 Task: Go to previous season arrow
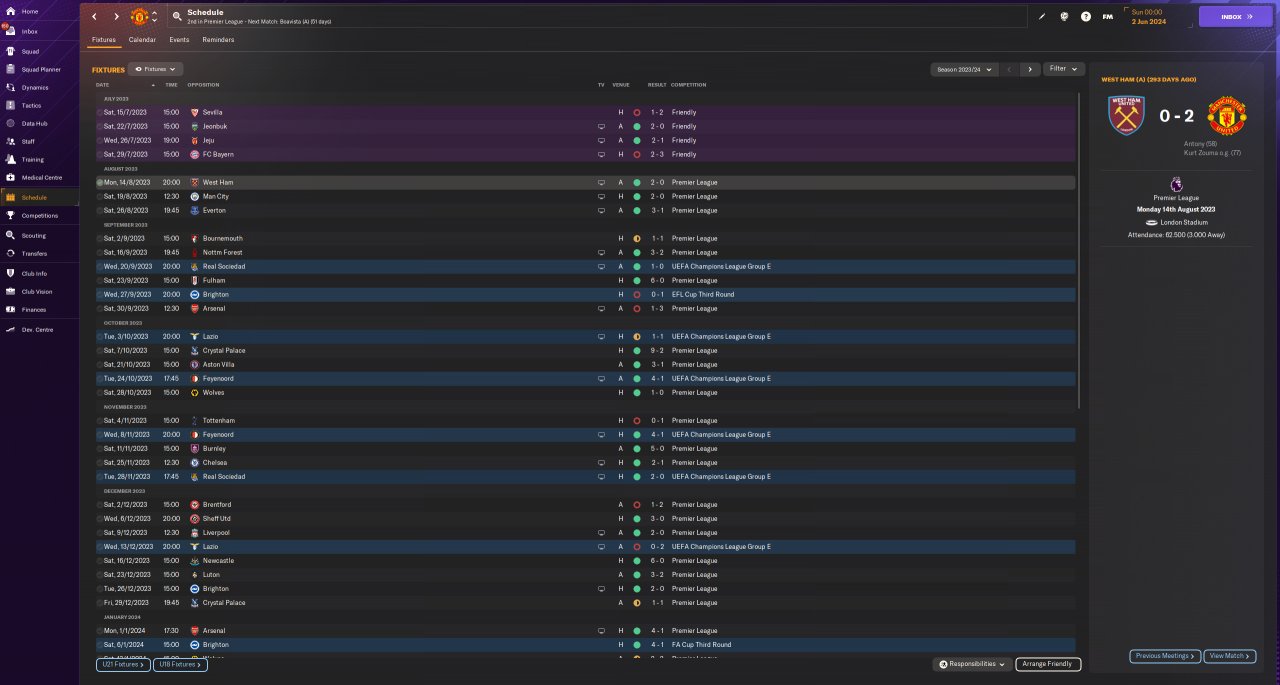(1008, 69)
